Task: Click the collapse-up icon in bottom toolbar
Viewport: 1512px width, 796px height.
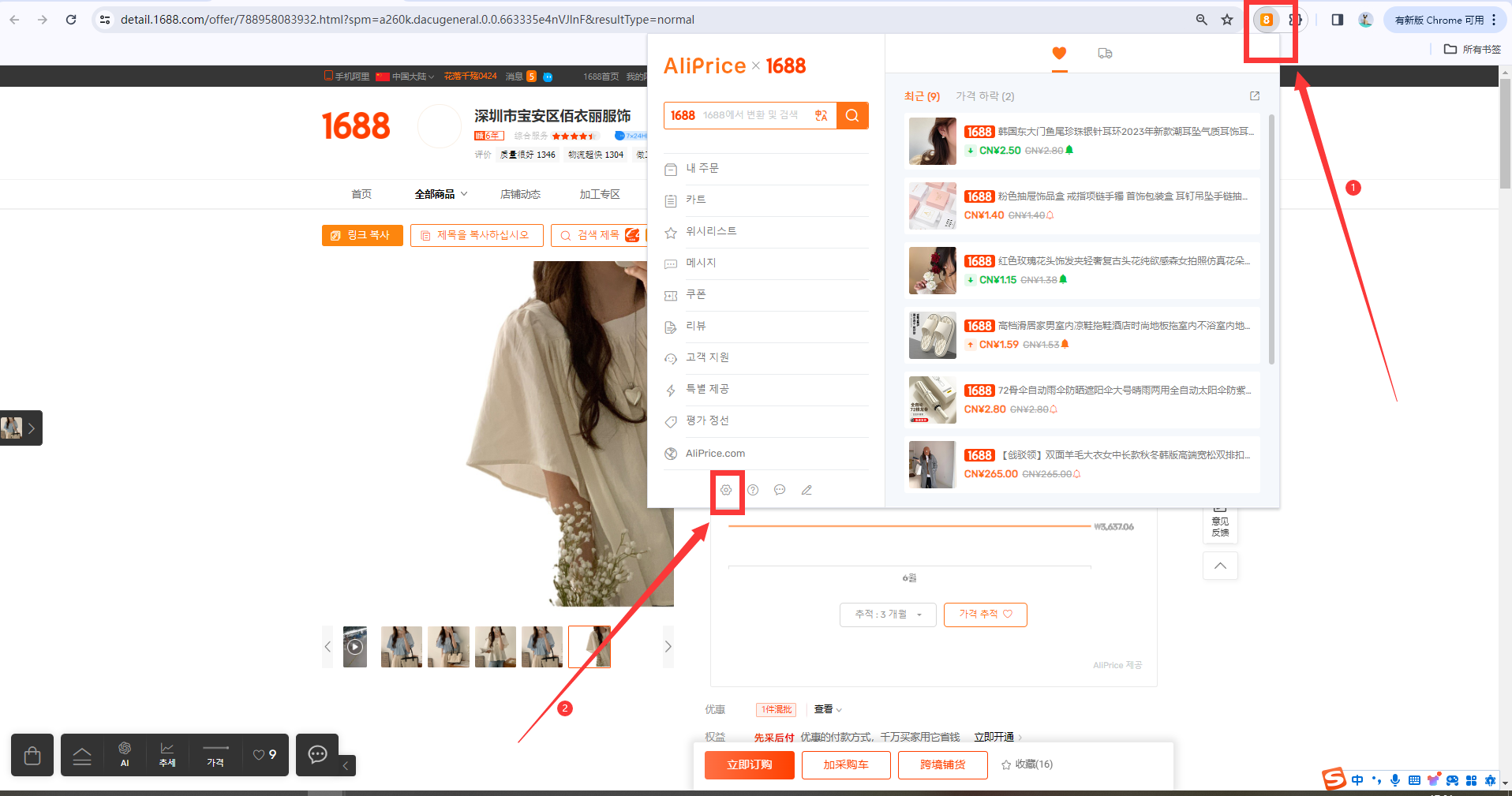Action: (82, 756)
